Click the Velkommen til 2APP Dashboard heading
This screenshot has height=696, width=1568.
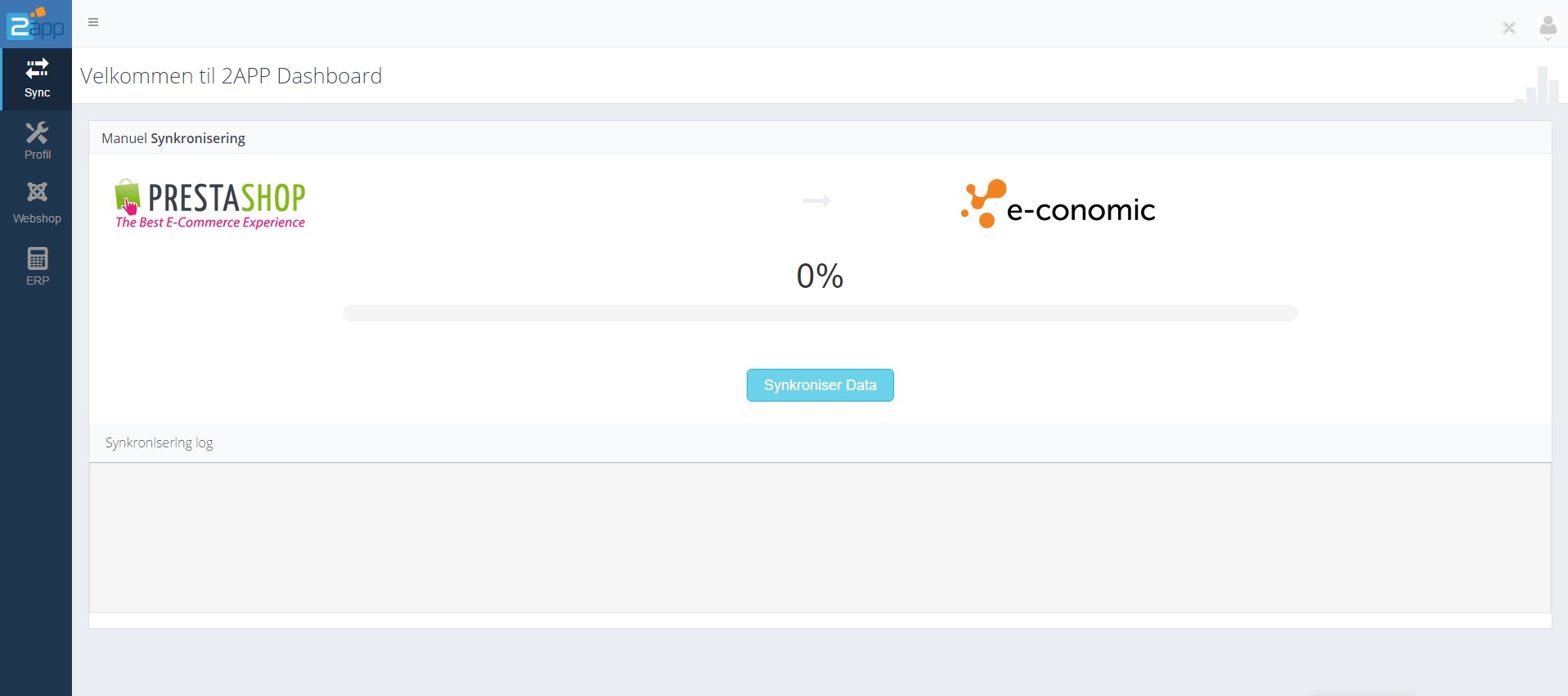231,75
